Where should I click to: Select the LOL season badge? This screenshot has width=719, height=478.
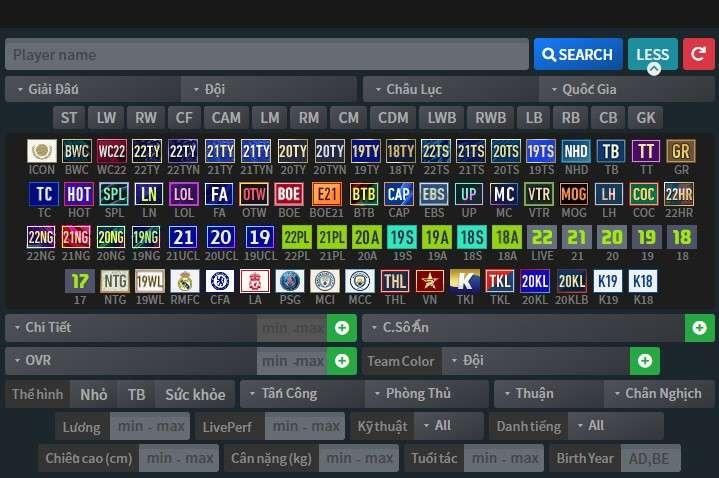point(183,194)
